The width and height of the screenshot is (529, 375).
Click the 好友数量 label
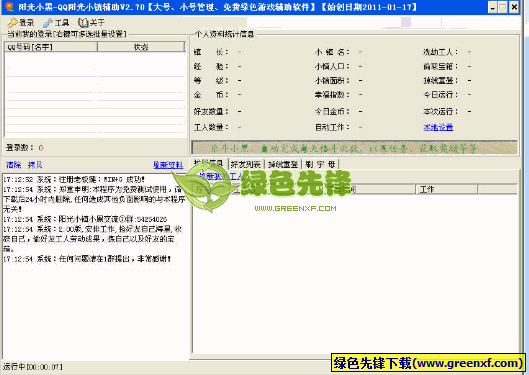point(211,111)
